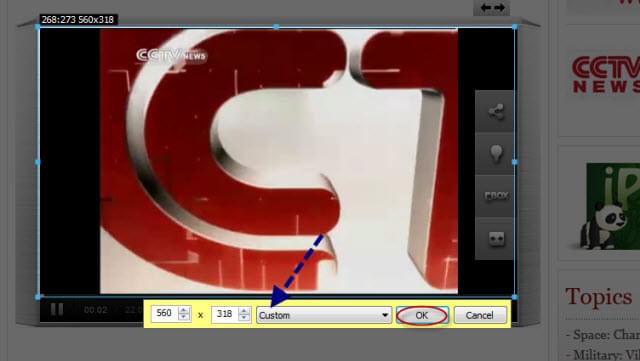The width and height of the screenshot is (640, 361).
Task: Click the Topics heading
Action: point(599,297)
